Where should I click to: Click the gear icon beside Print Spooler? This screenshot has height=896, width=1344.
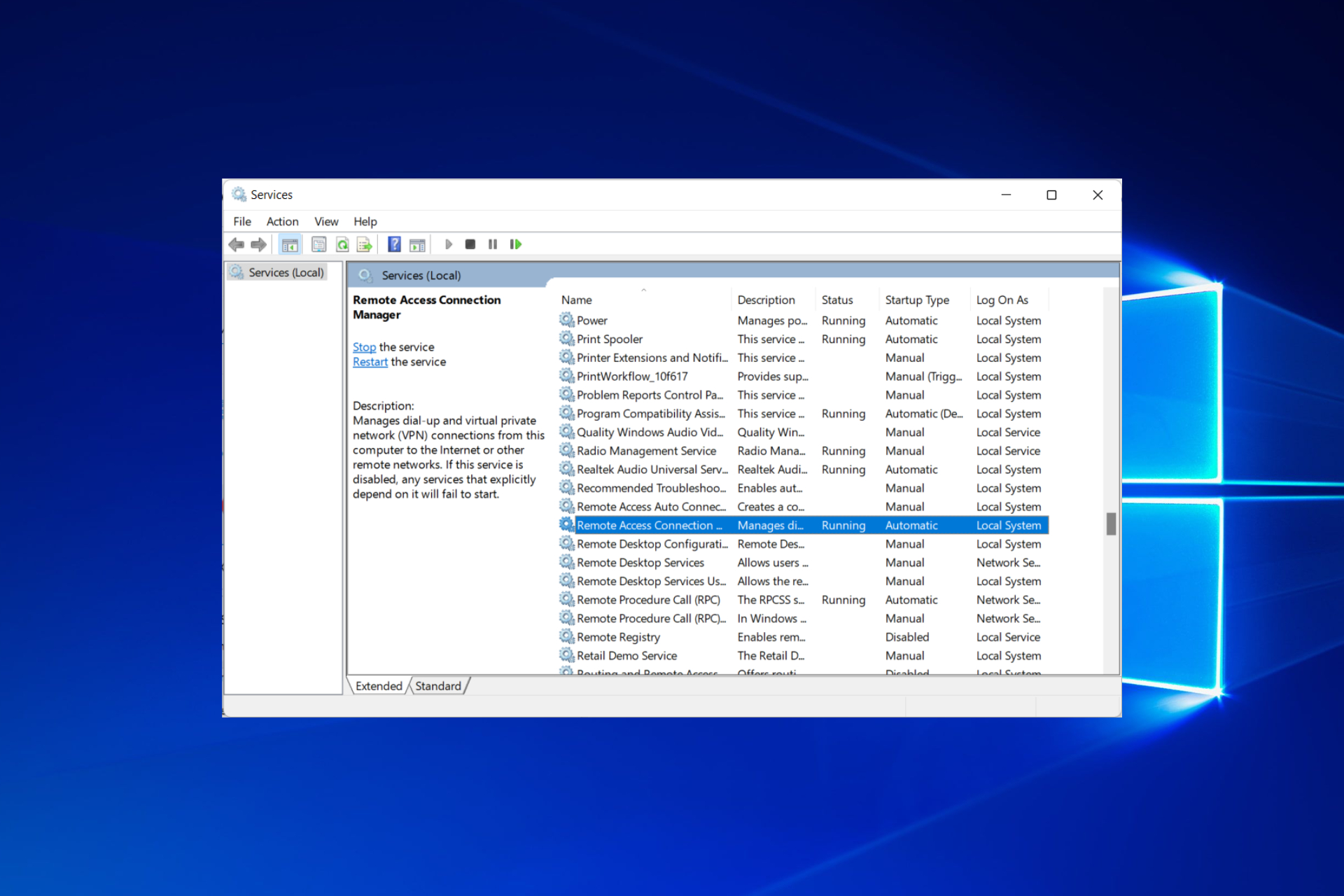click(x=566, y=339)
